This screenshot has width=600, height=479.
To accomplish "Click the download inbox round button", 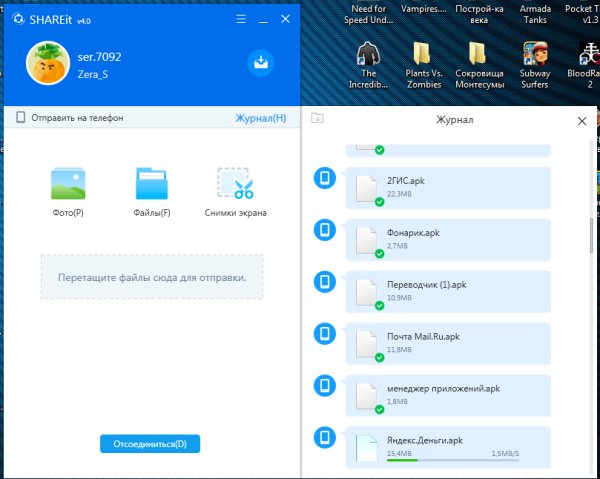I will pyautogui.click(x=261, y=62).
